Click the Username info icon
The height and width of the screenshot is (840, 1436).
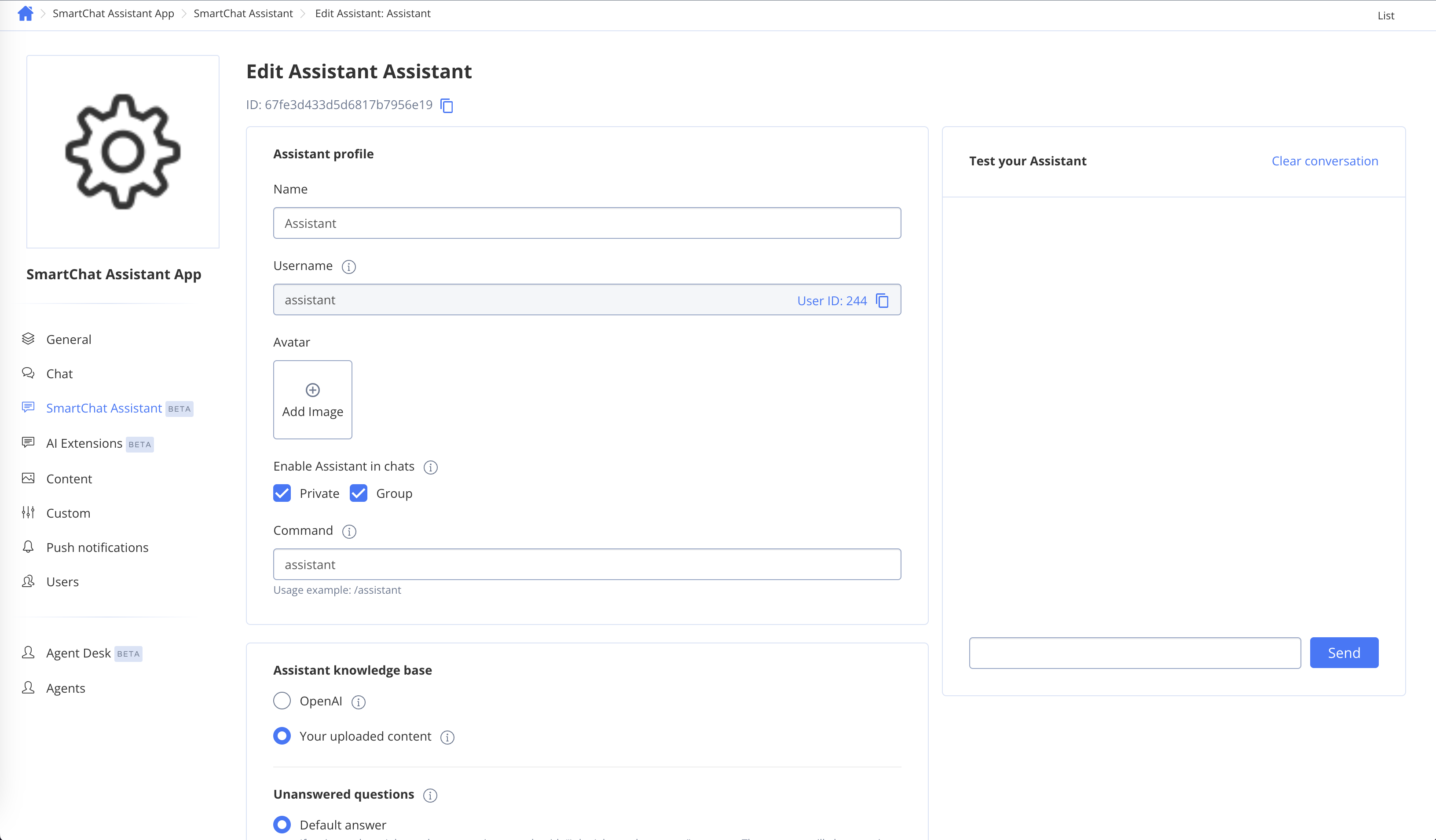[349, 267]
